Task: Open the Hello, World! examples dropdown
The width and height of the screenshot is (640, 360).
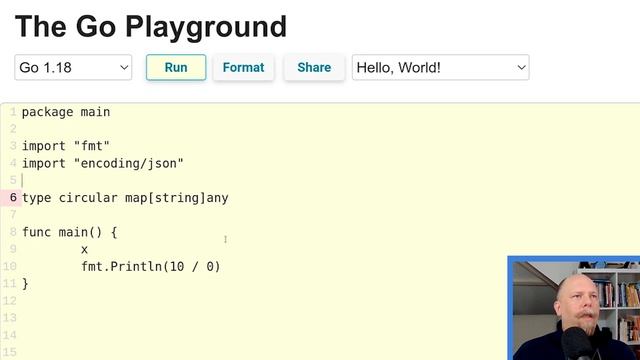Action: pyautogui.click(x=440, y=67)
